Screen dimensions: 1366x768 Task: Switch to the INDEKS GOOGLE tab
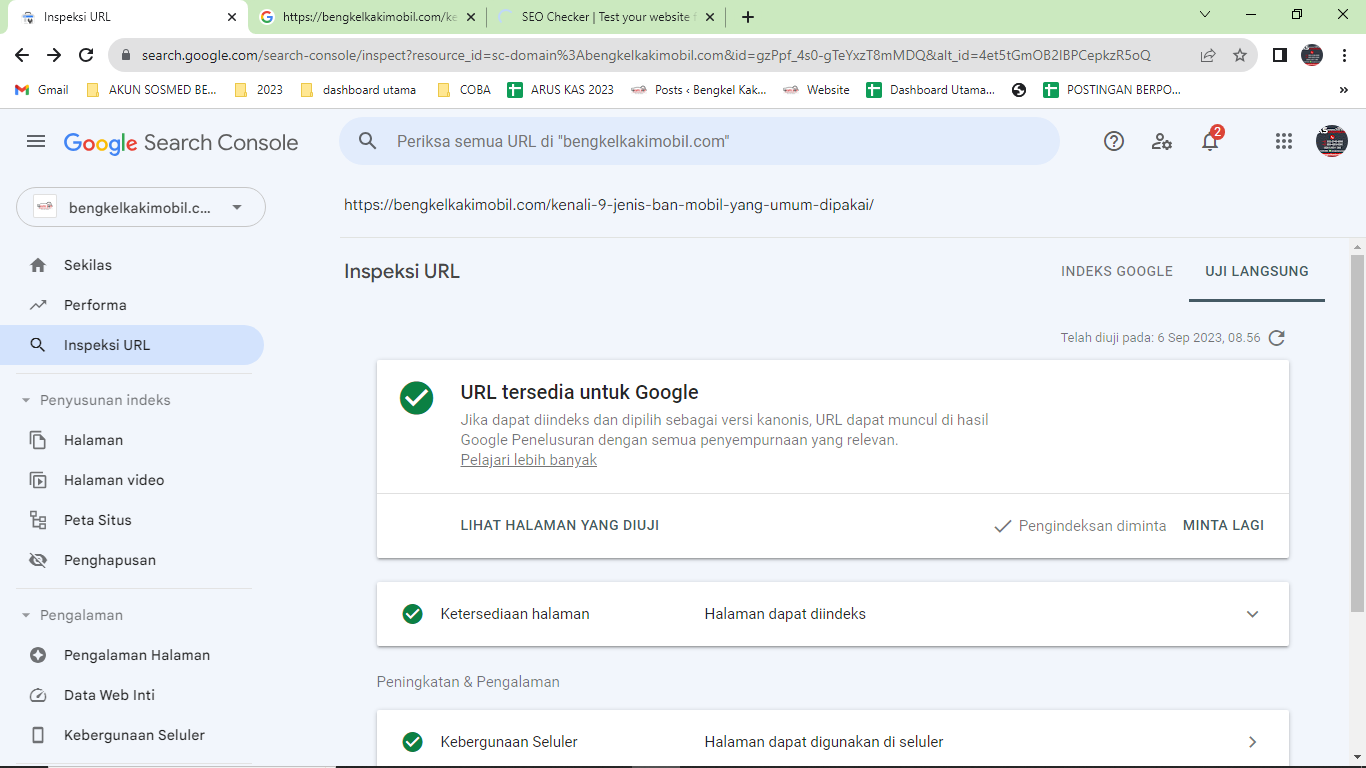(x=1117, y=271)
